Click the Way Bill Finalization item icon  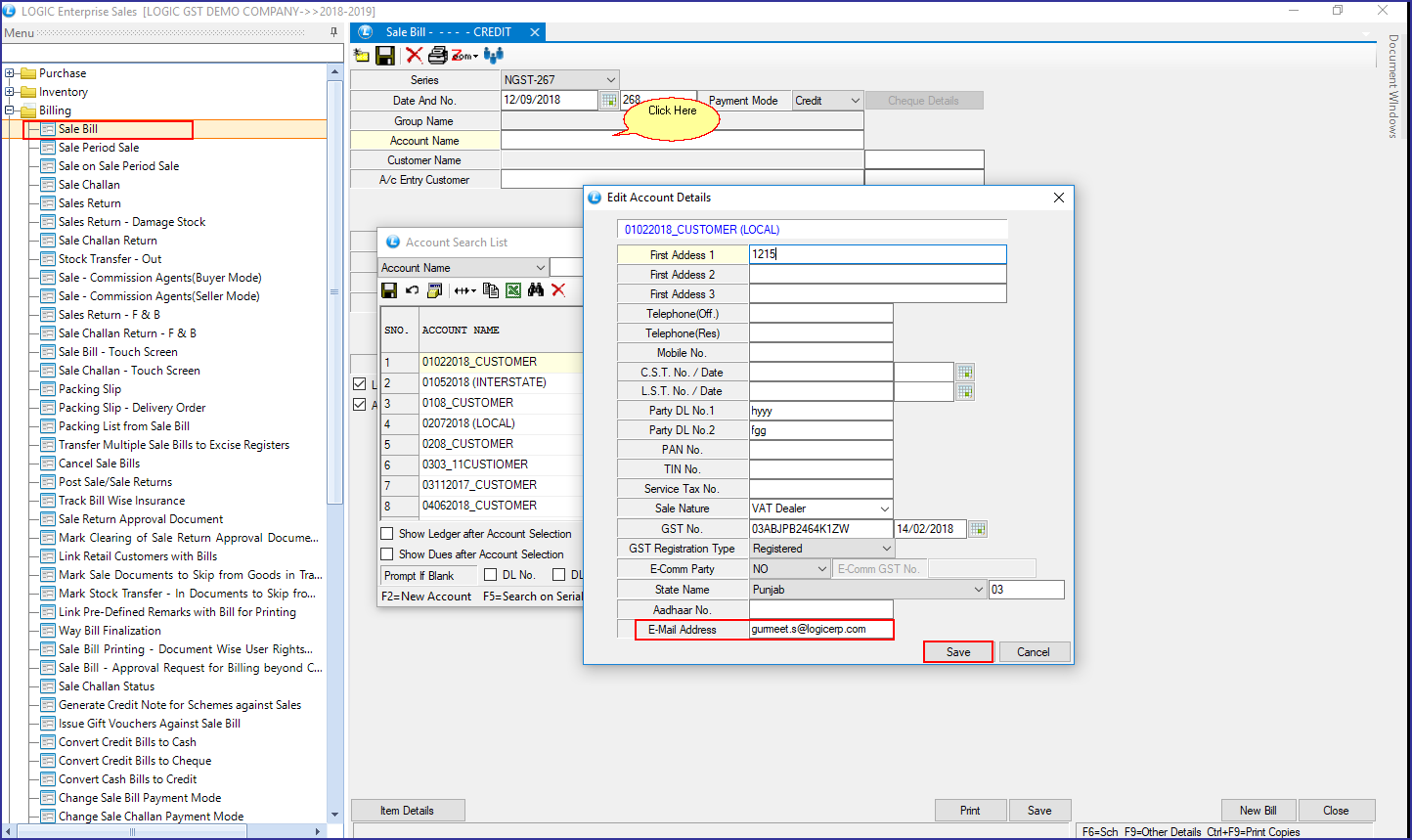47,631
